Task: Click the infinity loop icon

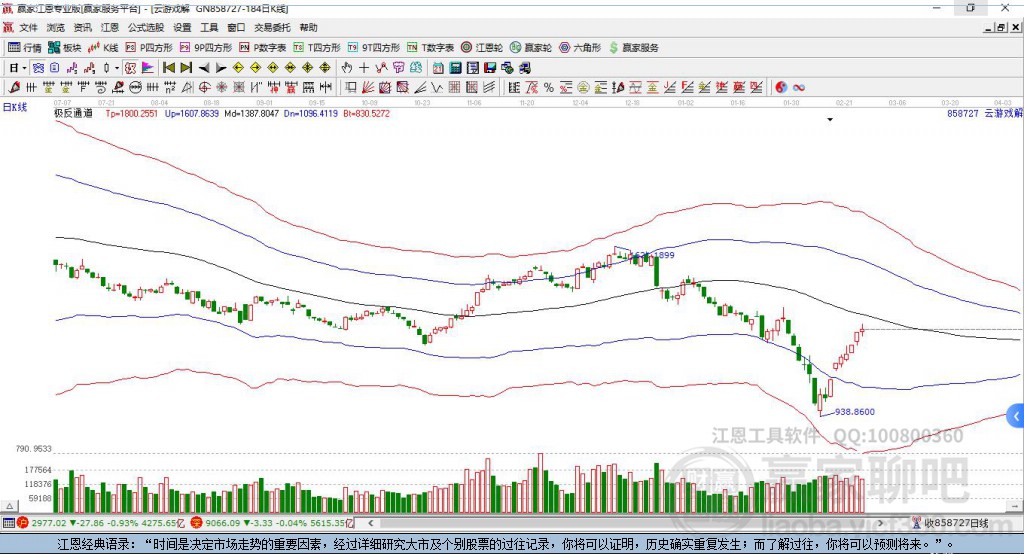Action: point(798,88)
